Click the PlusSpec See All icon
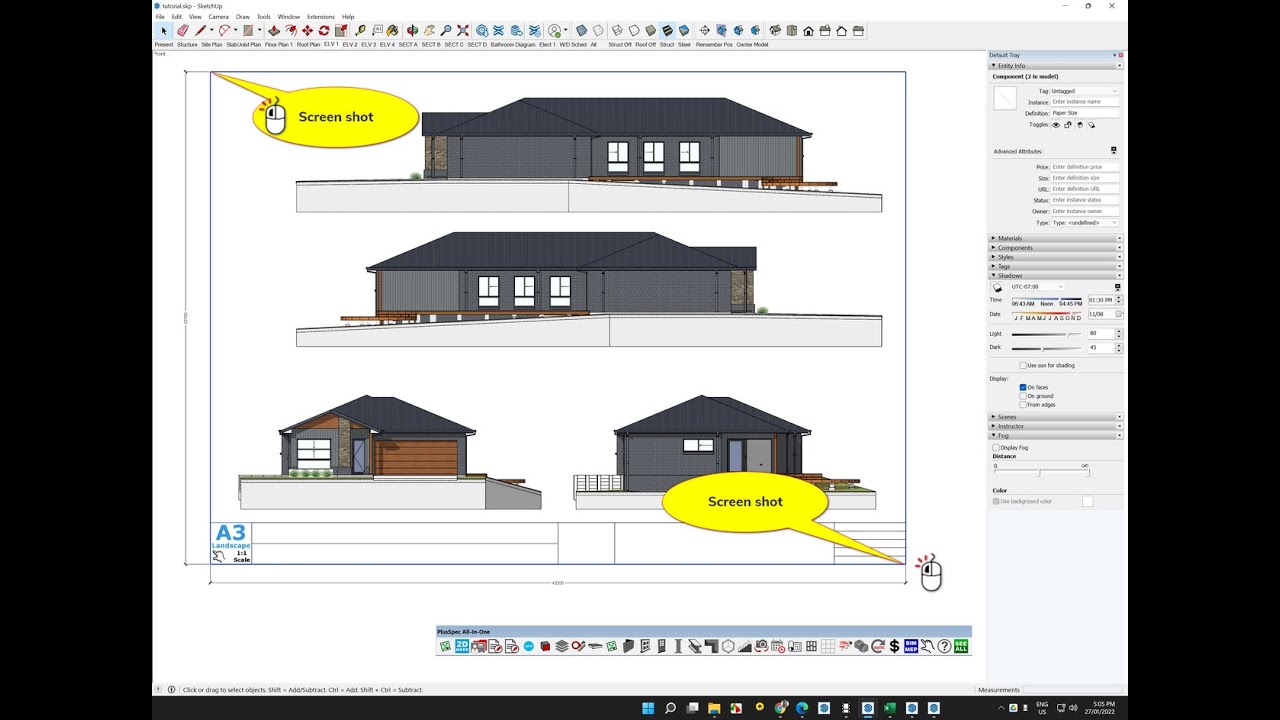Viewport: 1280px width, 720px height. click(x=961, y=646)
